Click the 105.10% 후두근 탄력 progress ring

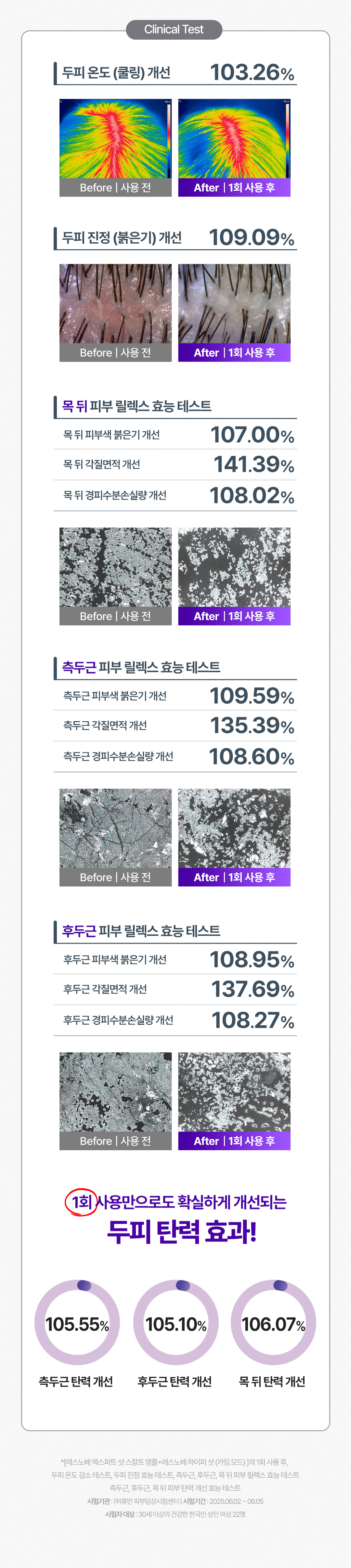click(176, 1323)
